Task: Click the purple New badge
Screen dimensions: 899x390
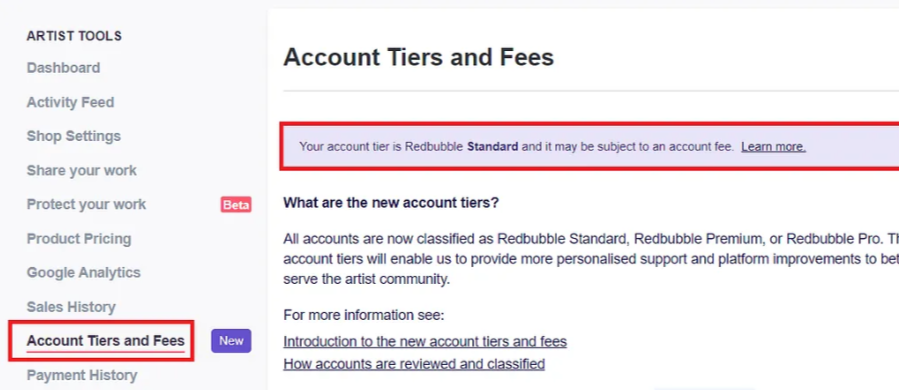Action: click(x=231, y=341)
